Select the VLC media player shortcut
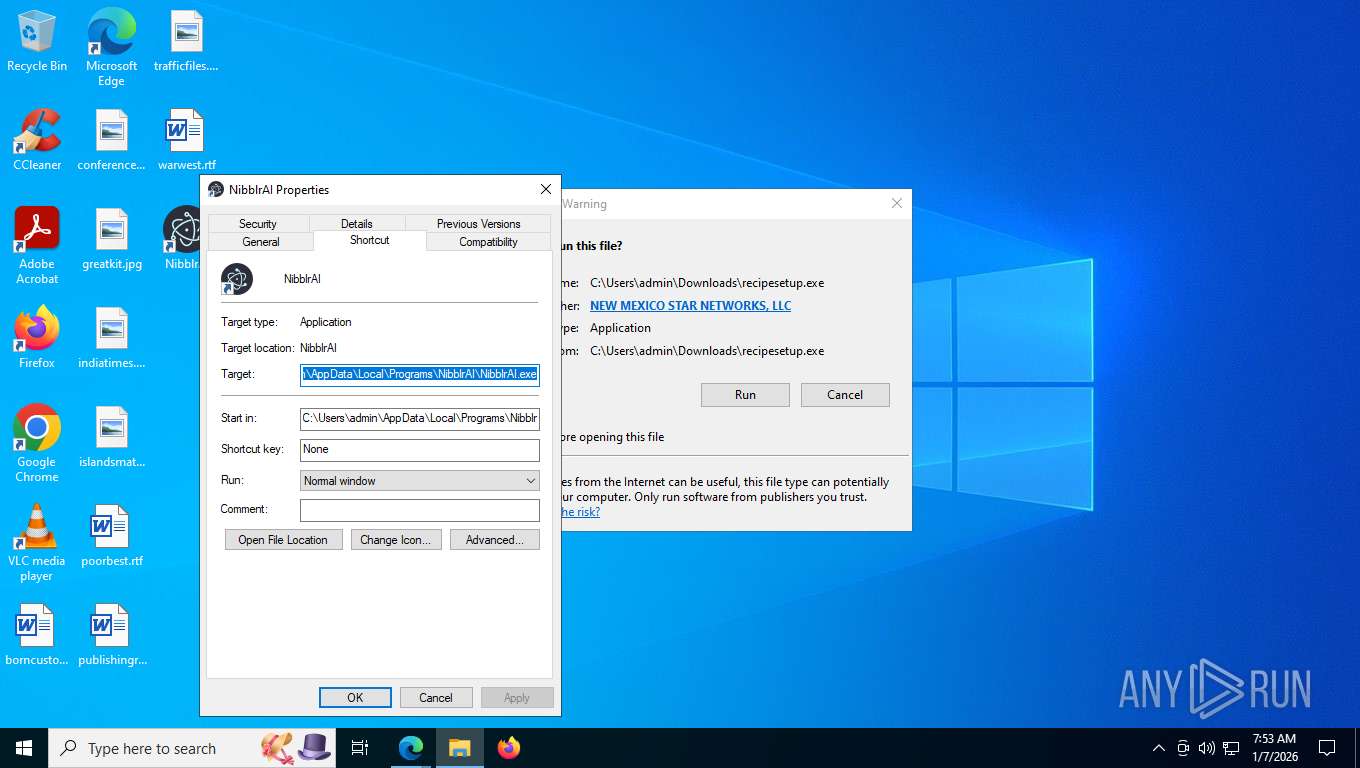The height and width of the screenshot is (768, 1360). [x=37, y=542]
